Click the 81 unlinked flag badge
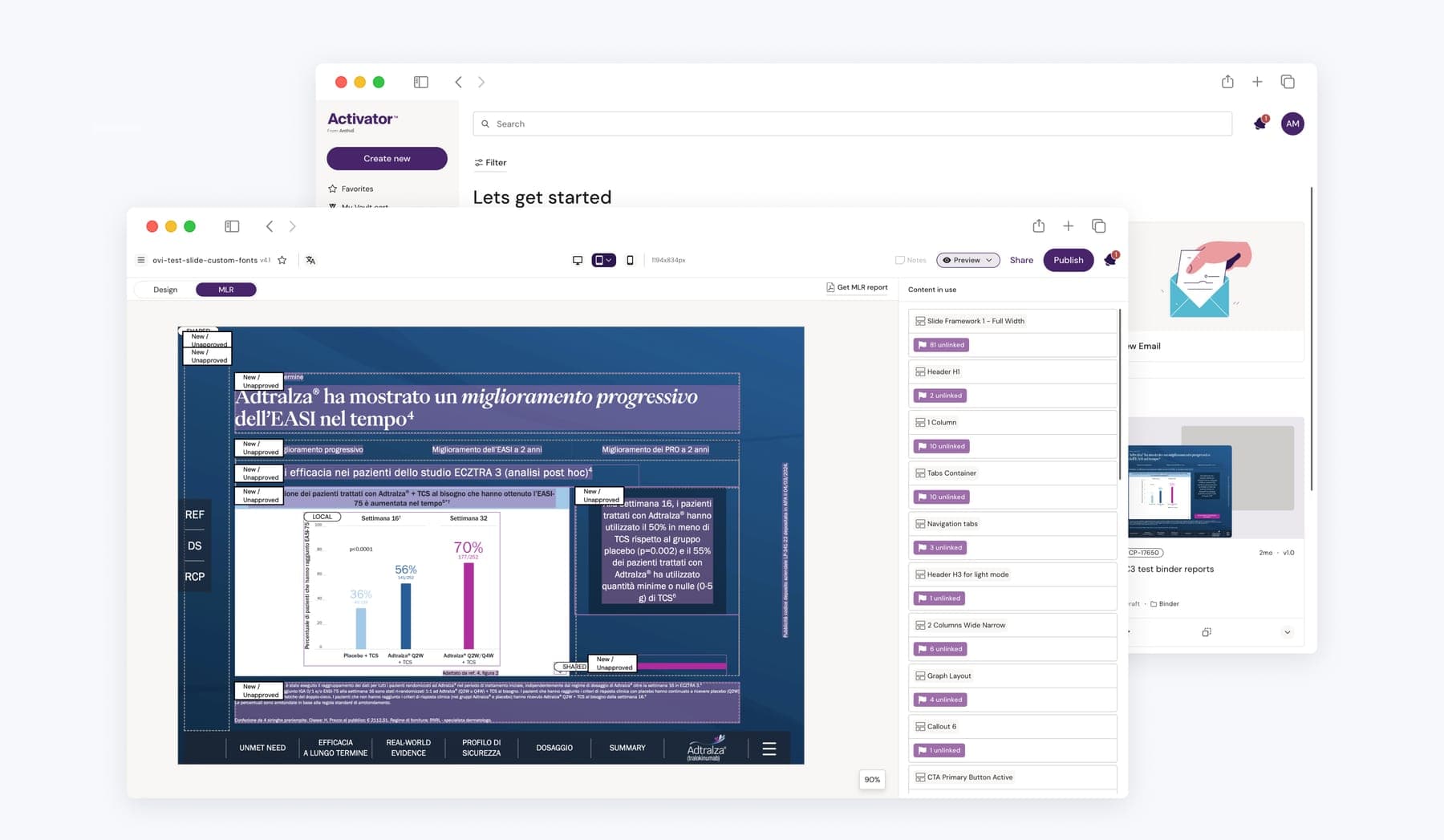 coord(942,345)
